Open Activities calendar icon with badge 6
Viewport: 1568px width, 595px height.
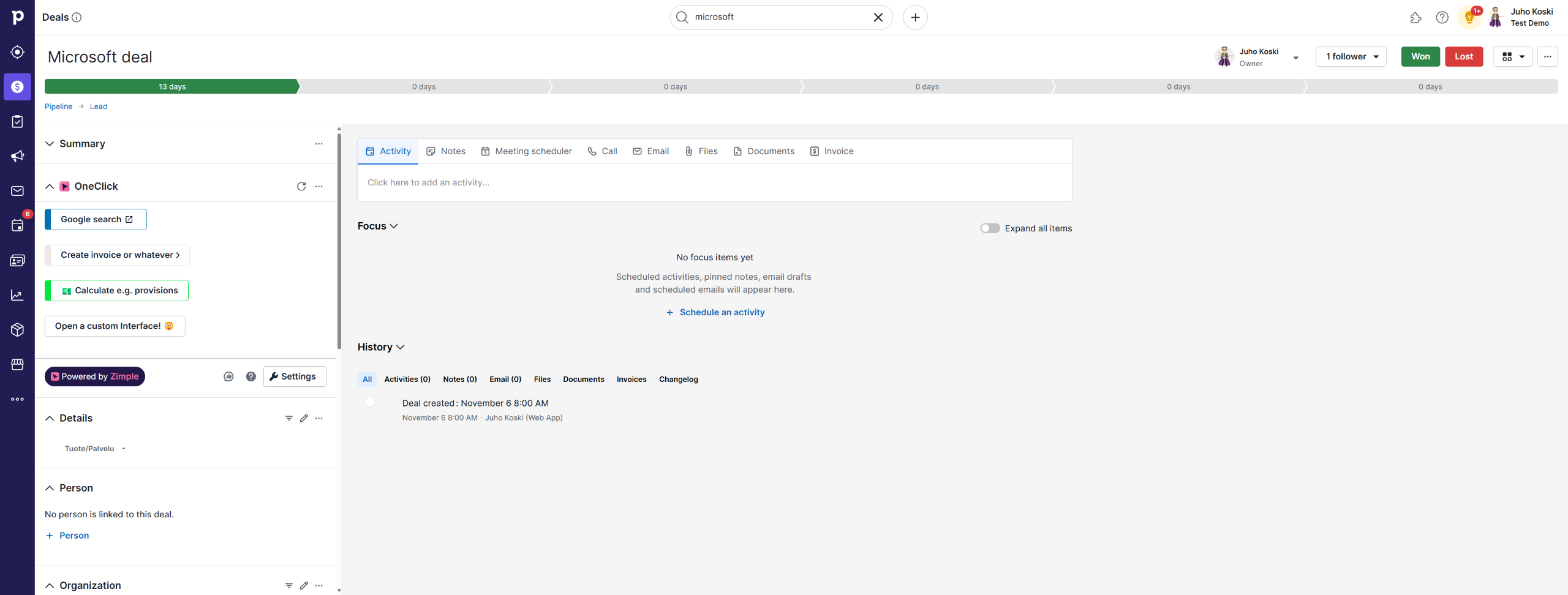[17, 225]
